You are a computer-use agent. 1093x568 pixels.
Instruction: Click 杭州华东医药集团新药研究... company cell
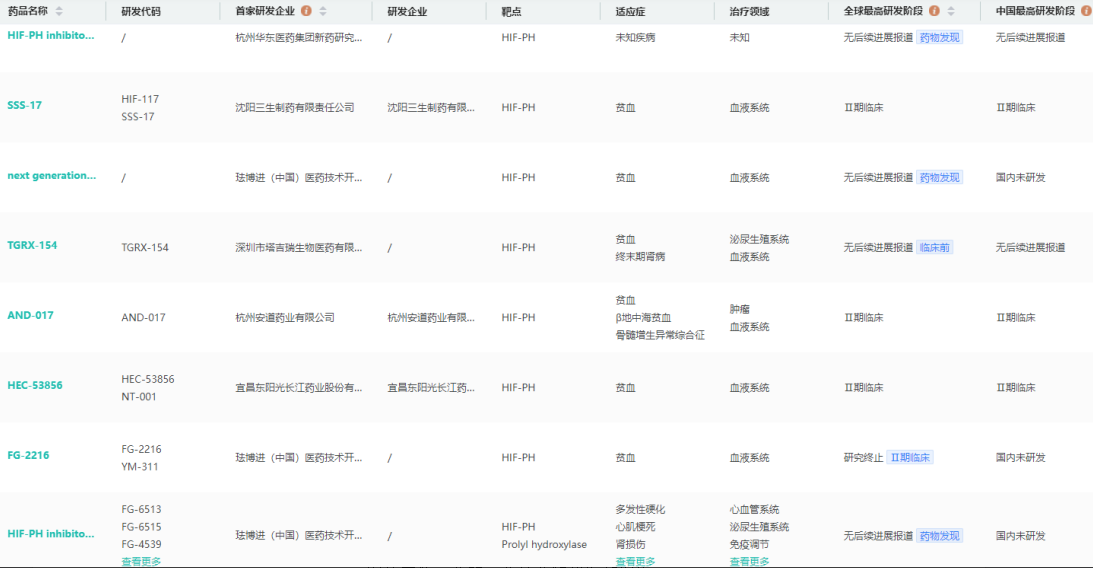[298, 38]
